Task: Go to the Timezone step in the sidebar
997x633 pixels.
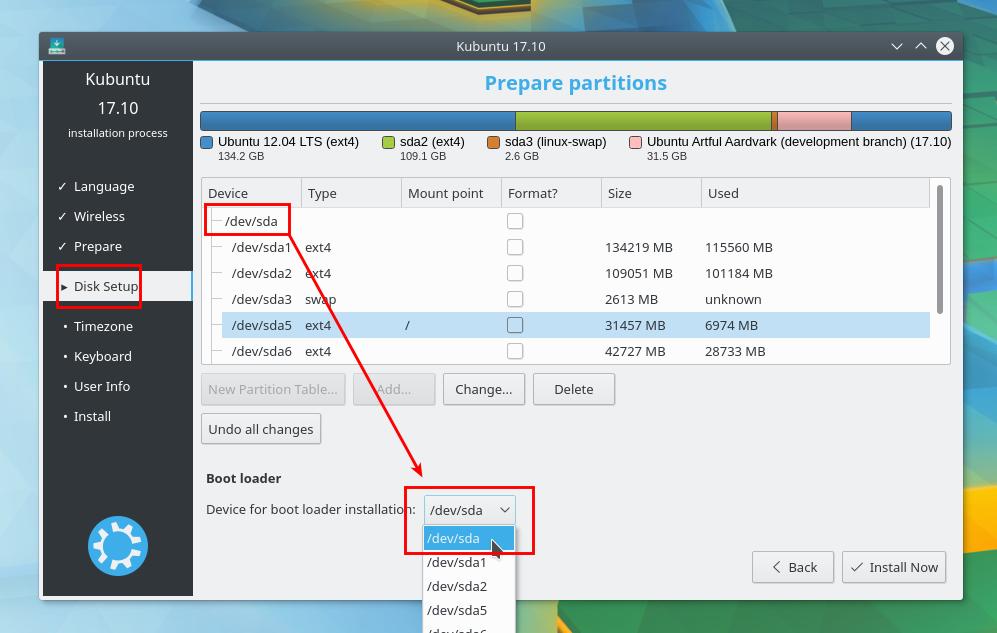Action: tap(103, 326)
